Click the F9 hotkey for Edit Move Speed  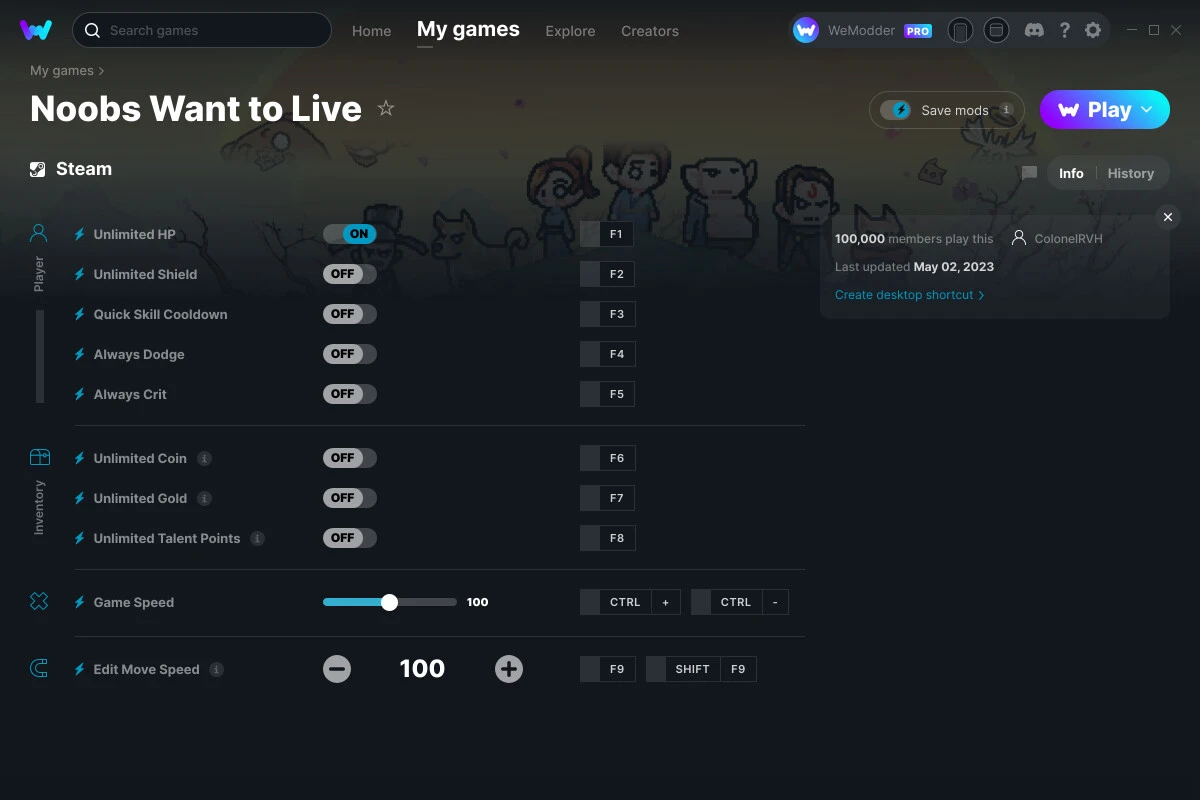coord(607,669)
